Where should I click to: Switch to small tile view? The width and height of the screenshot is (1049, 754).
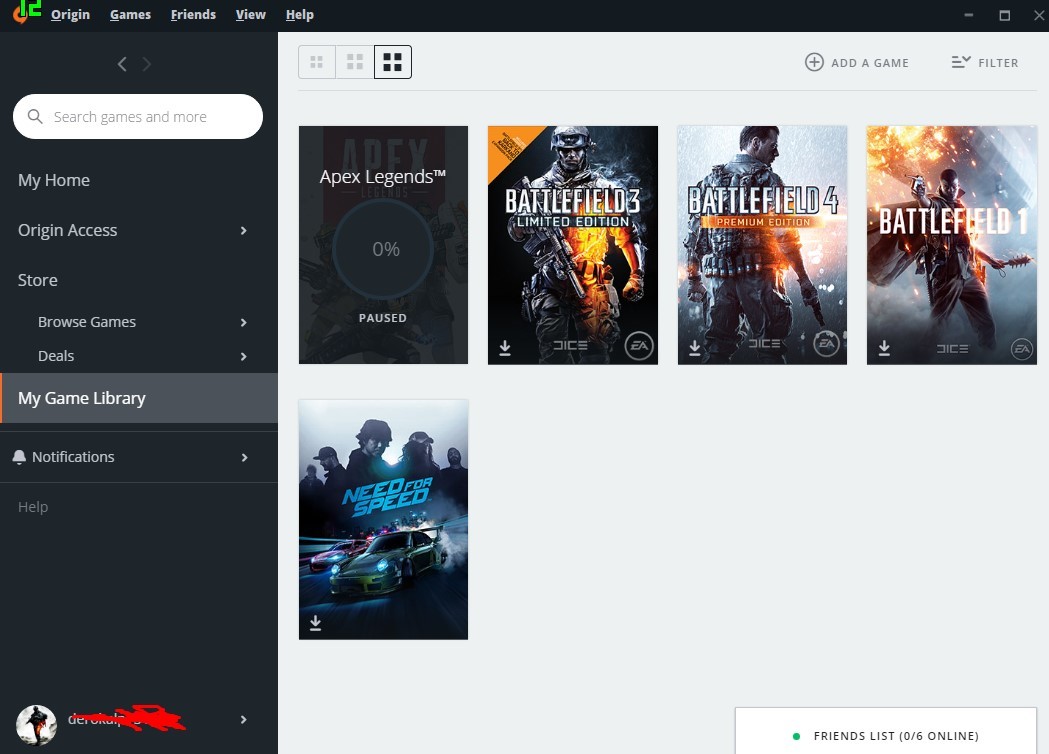pos(316,62)
